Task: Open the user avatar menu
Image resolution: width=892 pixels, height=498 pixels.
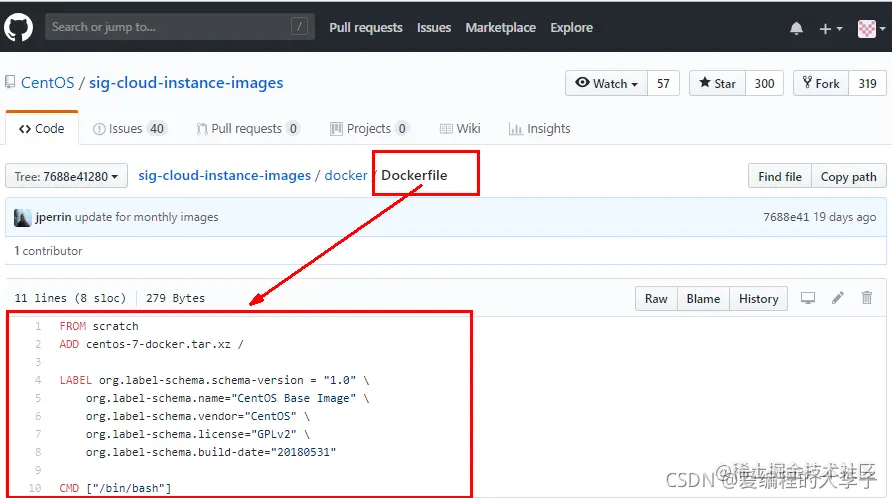Action: 871,28
